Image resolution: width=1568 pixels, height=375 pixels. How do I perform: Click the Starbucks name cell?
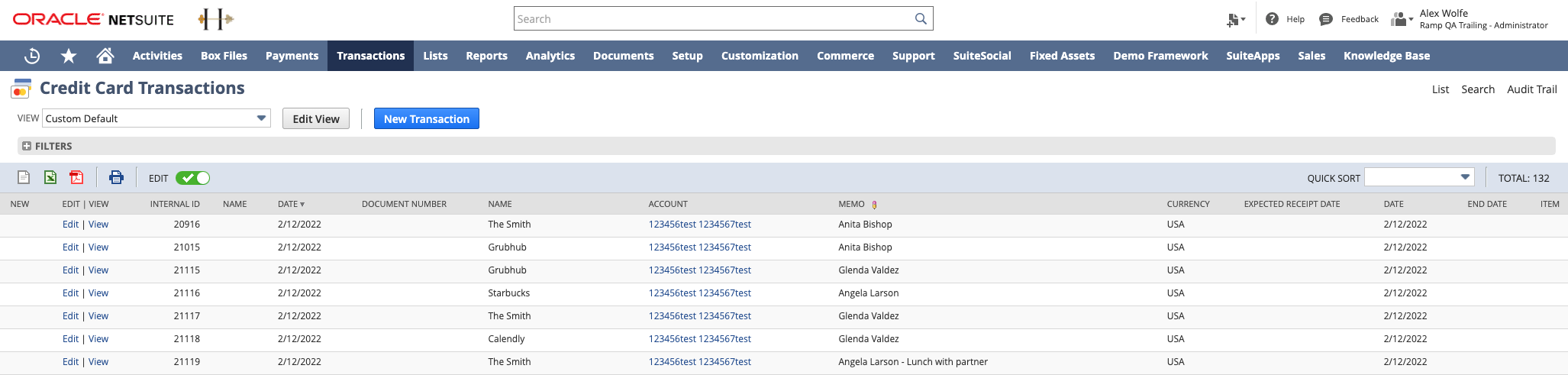tap(508, 293)
